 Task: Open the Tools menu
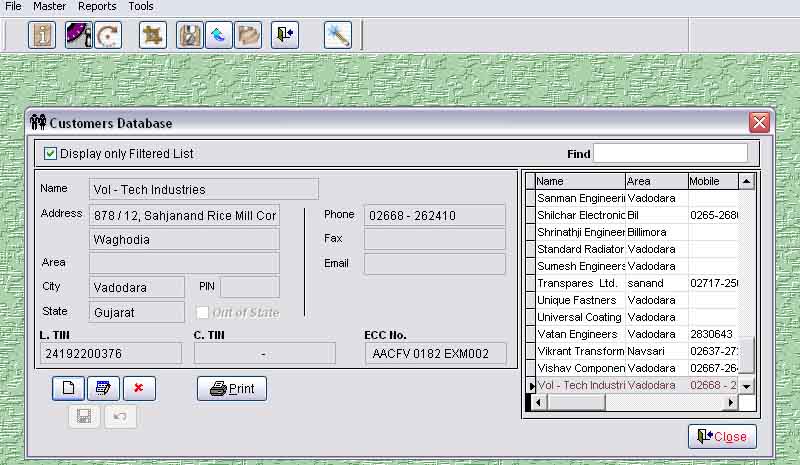(x=141, y=6)
